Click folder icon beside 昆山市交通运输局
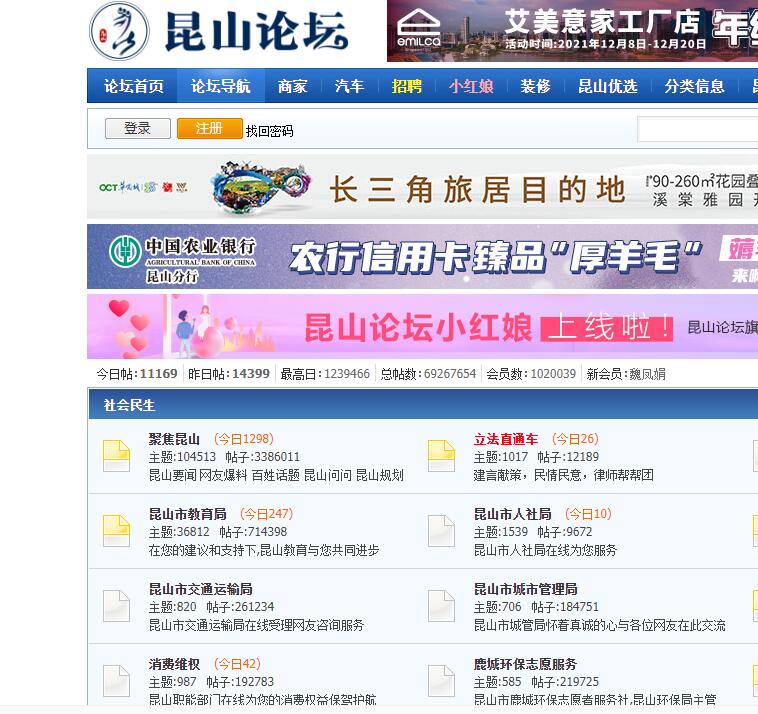This screenshot has height=714, width=758. point(117,606)
